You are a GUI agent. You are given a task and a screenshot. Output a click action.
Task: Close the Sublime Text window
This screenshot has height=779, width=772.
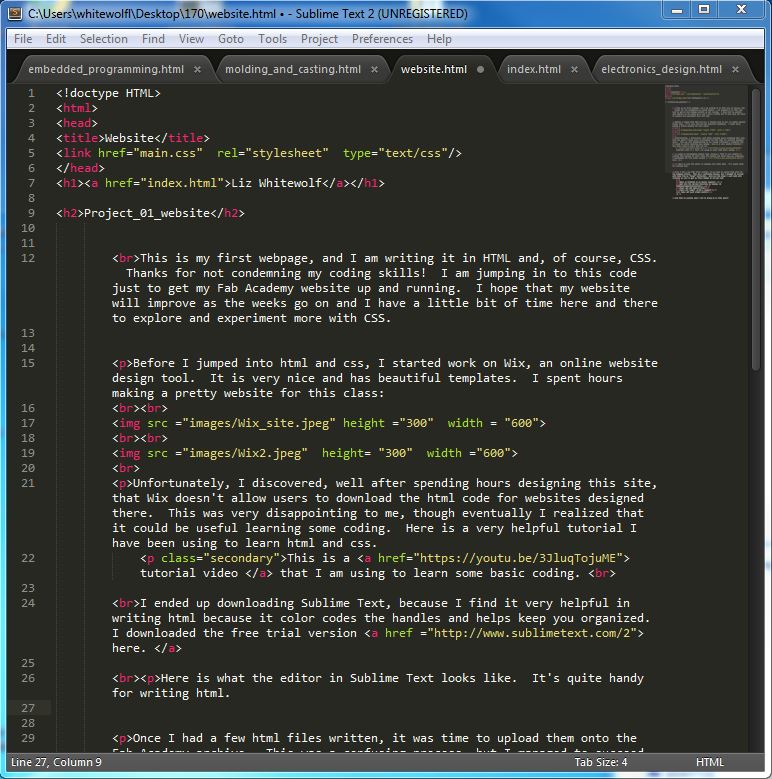tap(741, 10)
